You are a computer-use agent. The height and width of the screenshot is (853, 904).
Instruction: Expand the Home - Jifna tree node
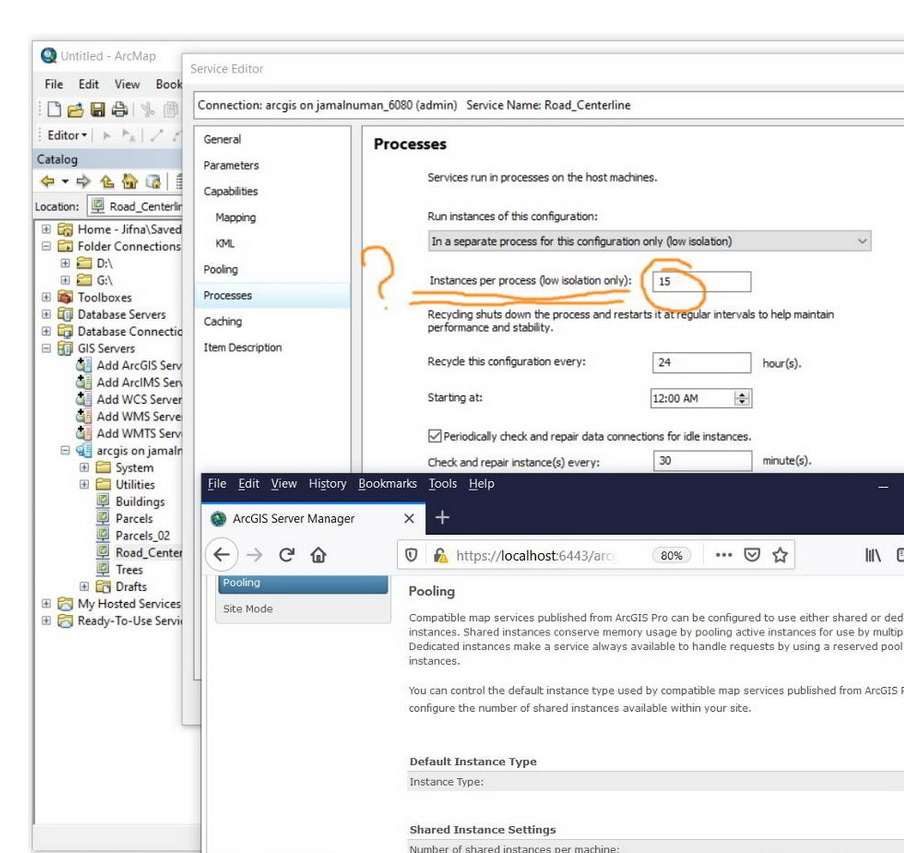[46, 229]
